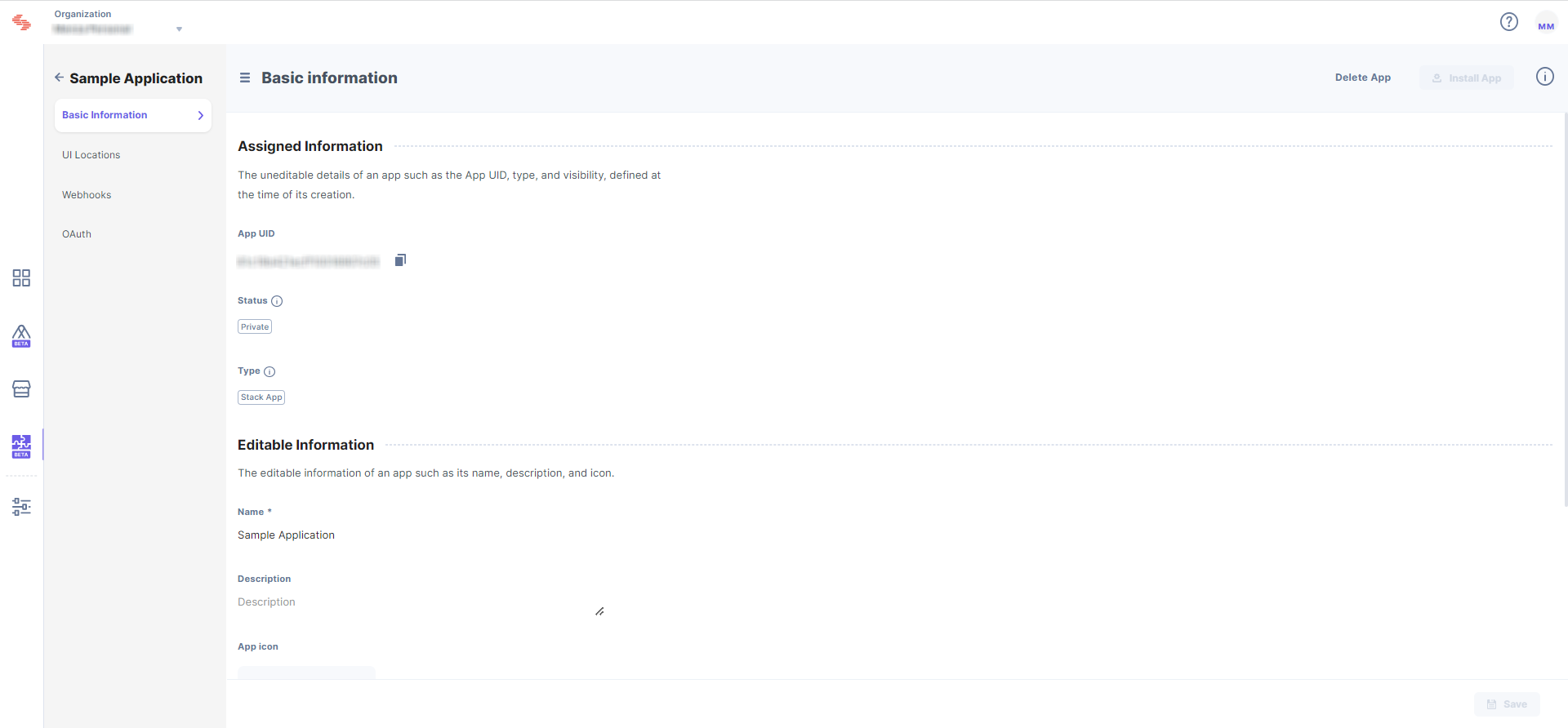Click the App icon label
Image resolution: width=1568 pixels, height=728 pixels.
click(x=258, y=646)
